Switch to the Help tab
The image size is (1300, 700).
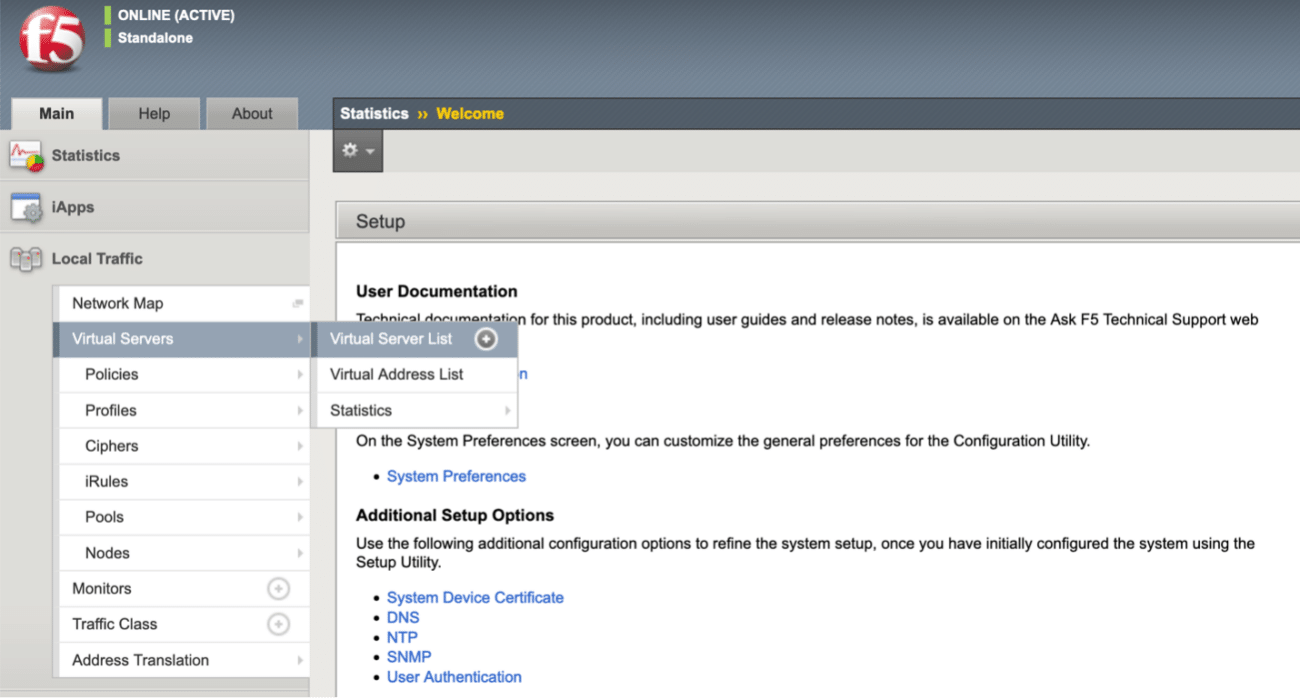(153, 113)
